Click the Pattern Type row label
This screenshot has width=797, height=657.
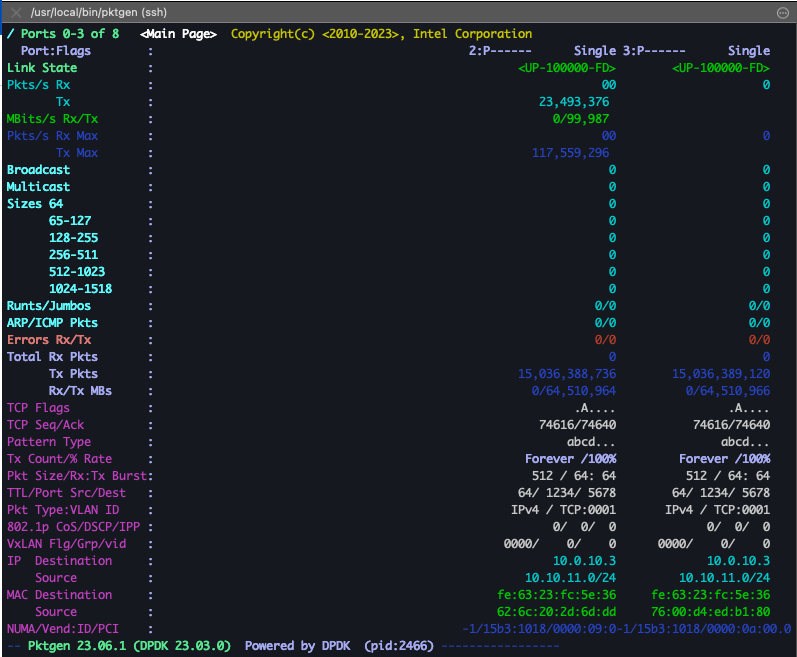pos(49,442)
